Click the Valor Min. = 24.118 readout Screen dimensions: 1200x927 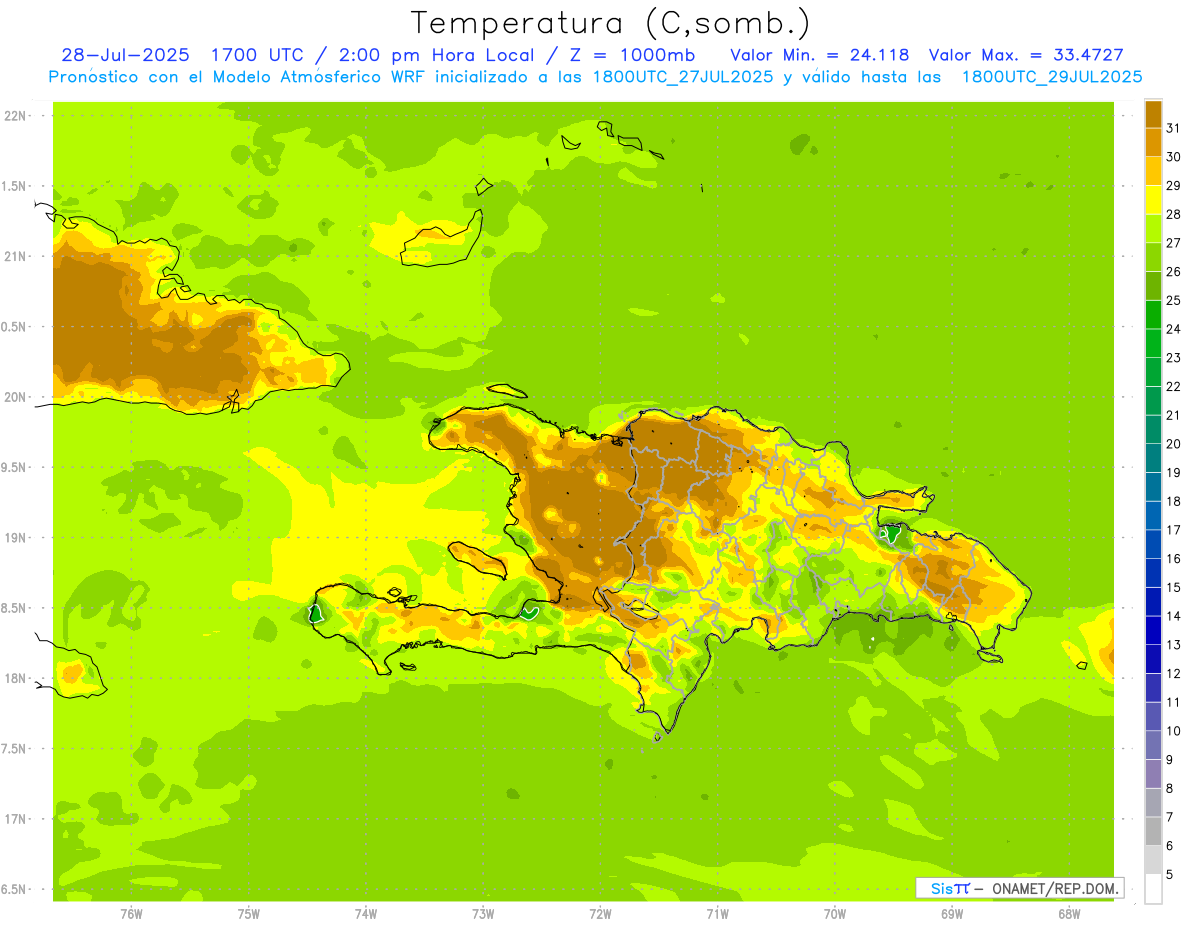[x=820, y=54]
